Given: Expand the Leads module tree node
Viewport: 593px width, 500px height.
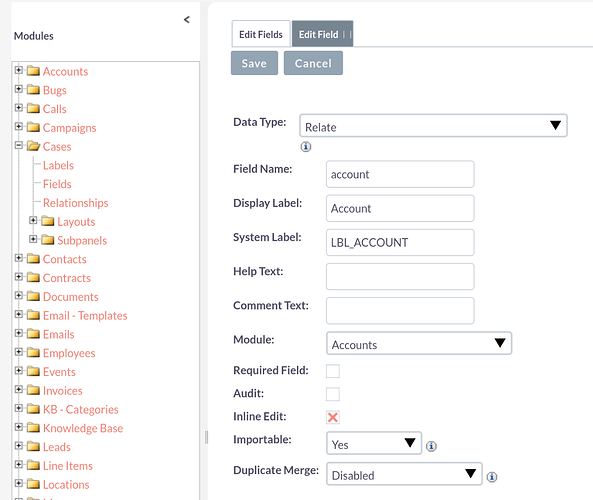Looking at the screenshot, I should [19, 446].
